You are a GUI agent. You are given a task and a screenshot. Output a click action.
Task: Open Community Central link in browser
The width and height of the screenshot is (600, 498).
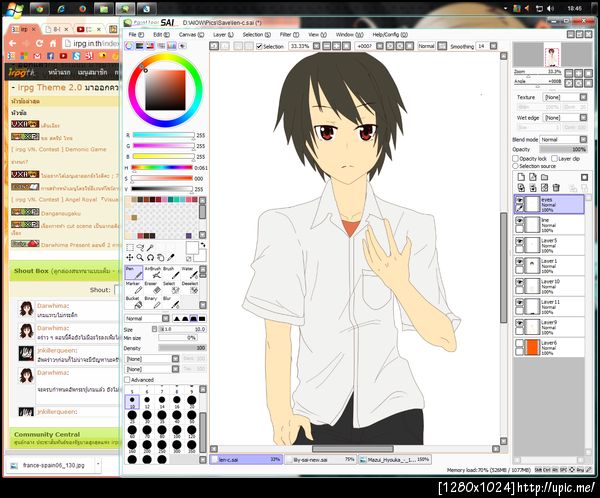[47, 434]
